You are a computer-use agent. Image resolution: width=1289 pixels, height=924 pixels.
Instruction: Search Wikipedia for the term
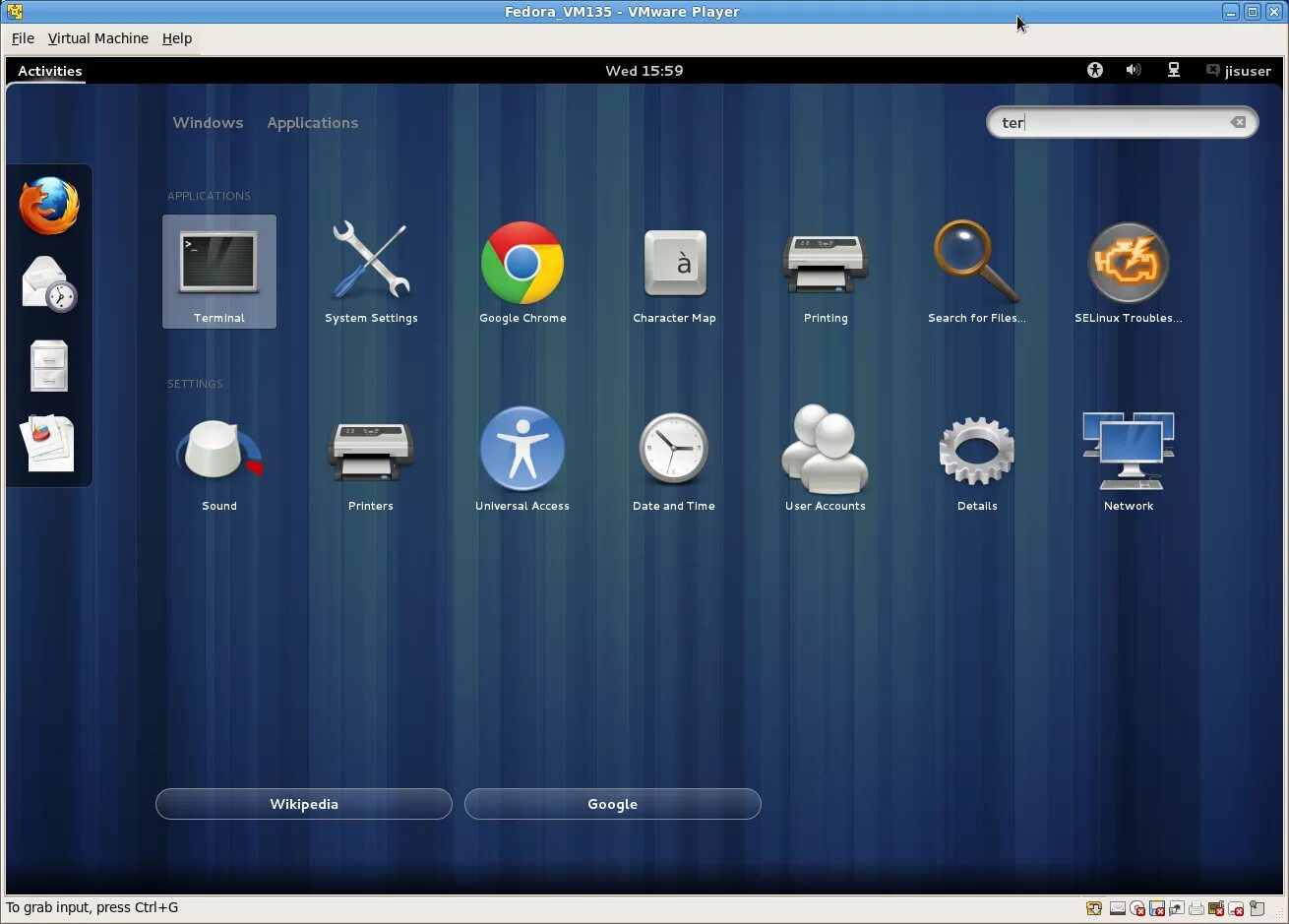(304, 804)
